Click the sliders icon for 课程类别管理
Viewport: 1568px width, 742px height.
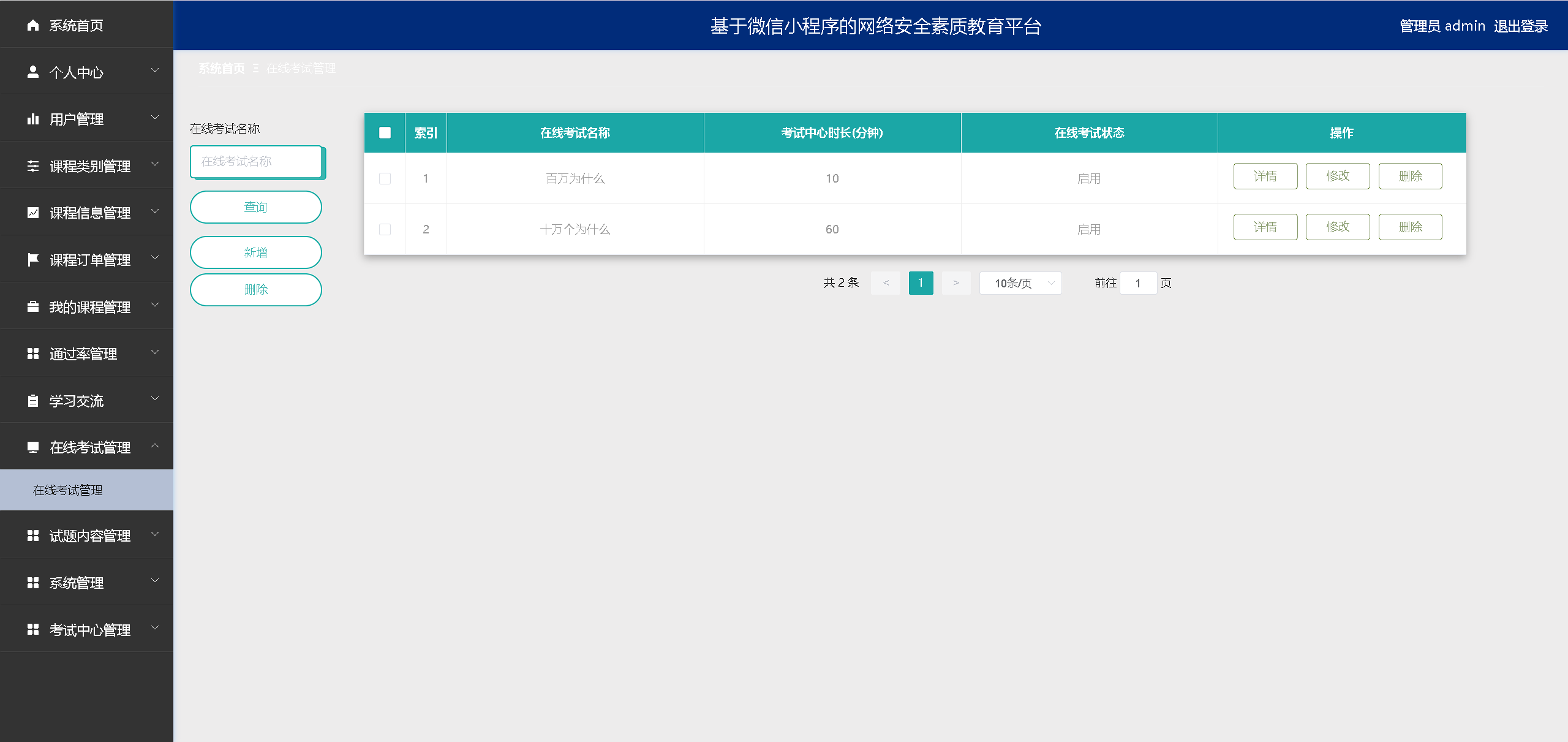tap(33, 166)
